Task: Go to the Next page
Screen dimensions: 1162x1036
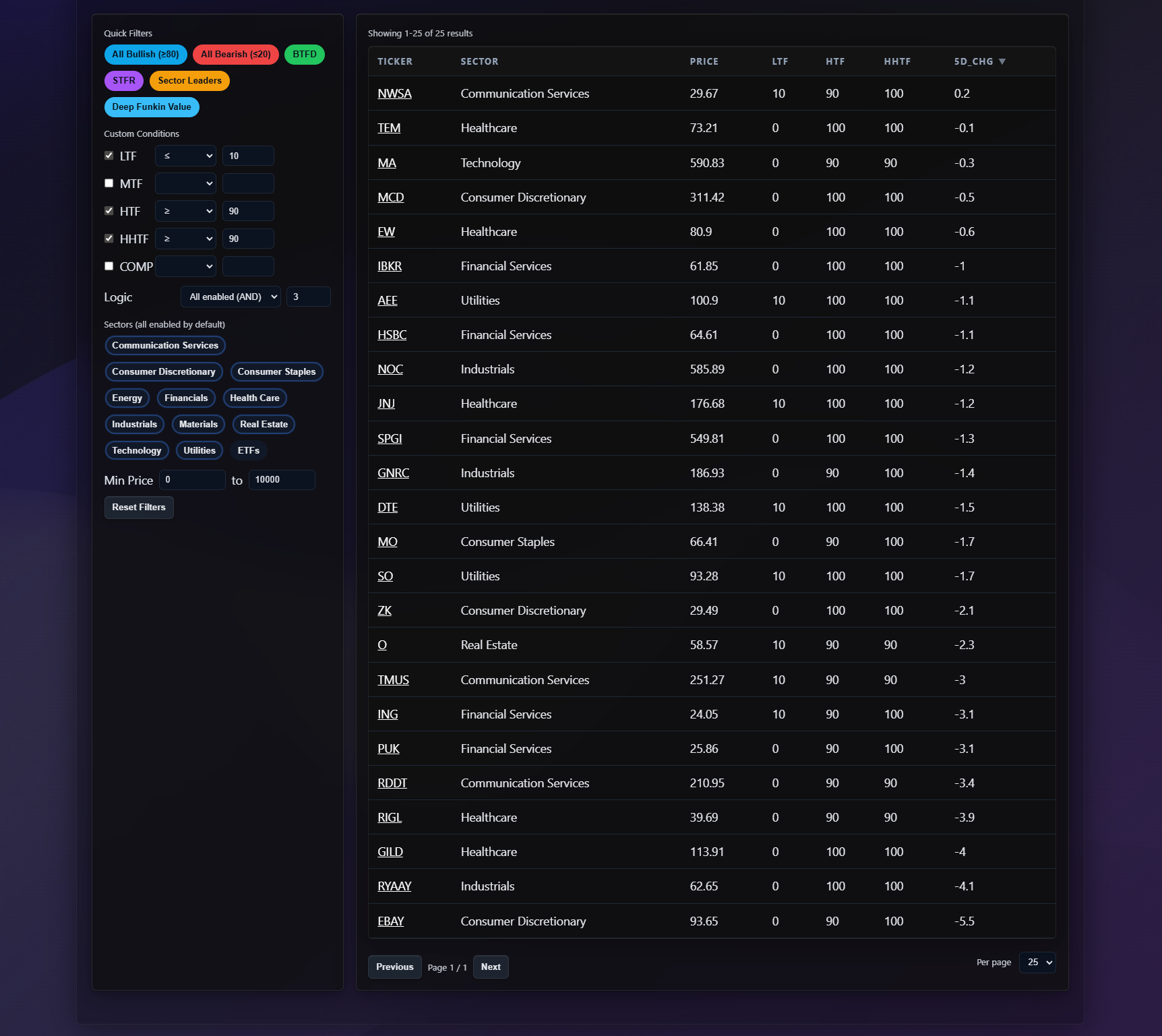Action: [491, 967]
